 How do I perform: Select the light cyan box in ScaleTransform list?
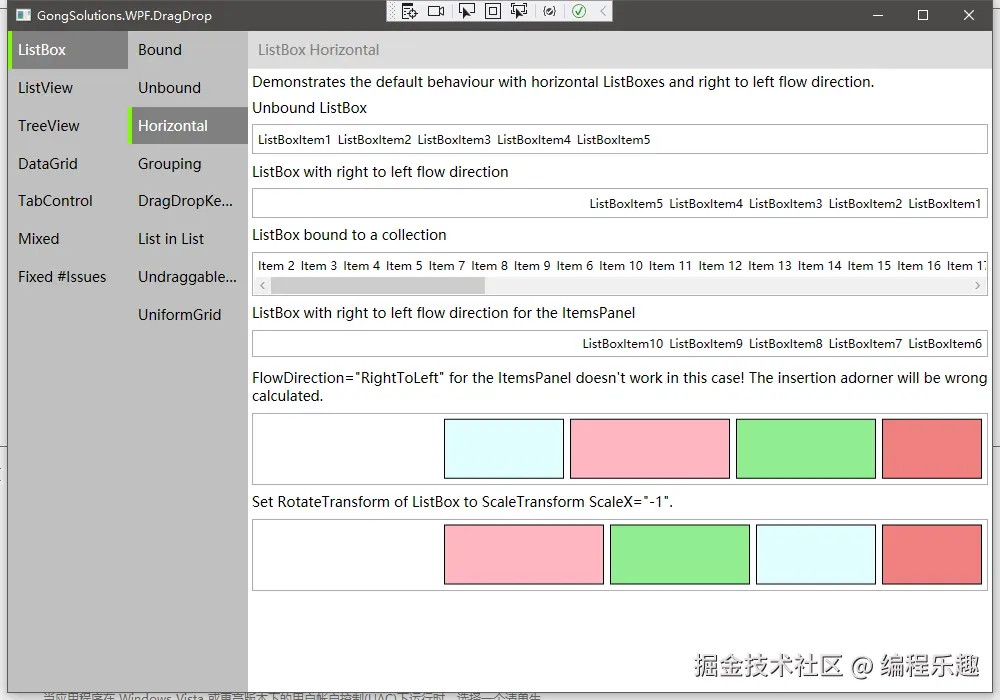tap(816, 555)
